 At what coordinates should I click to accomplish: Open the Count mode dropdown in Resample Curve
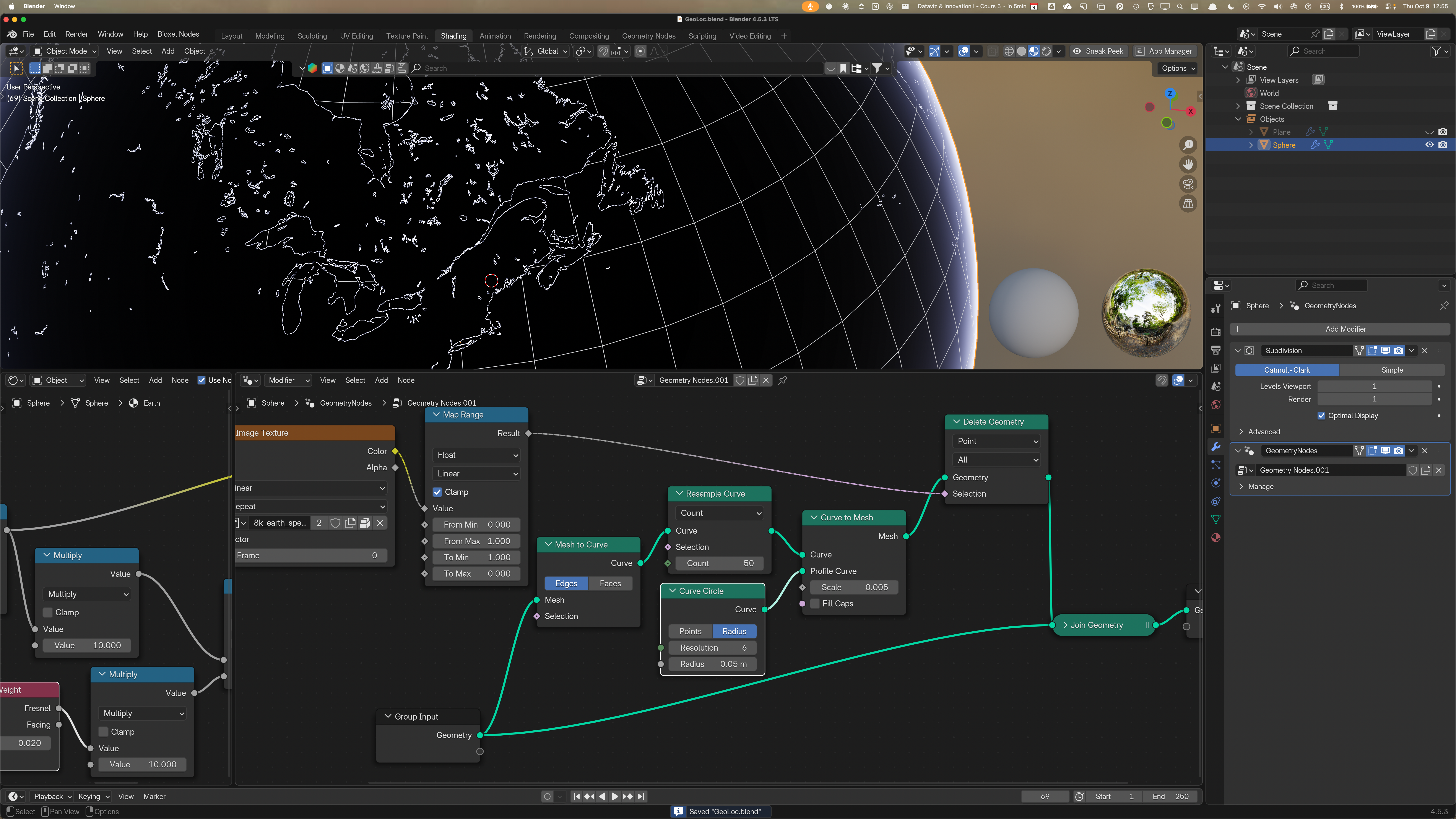pyautogui.click(x=720, y=513)
